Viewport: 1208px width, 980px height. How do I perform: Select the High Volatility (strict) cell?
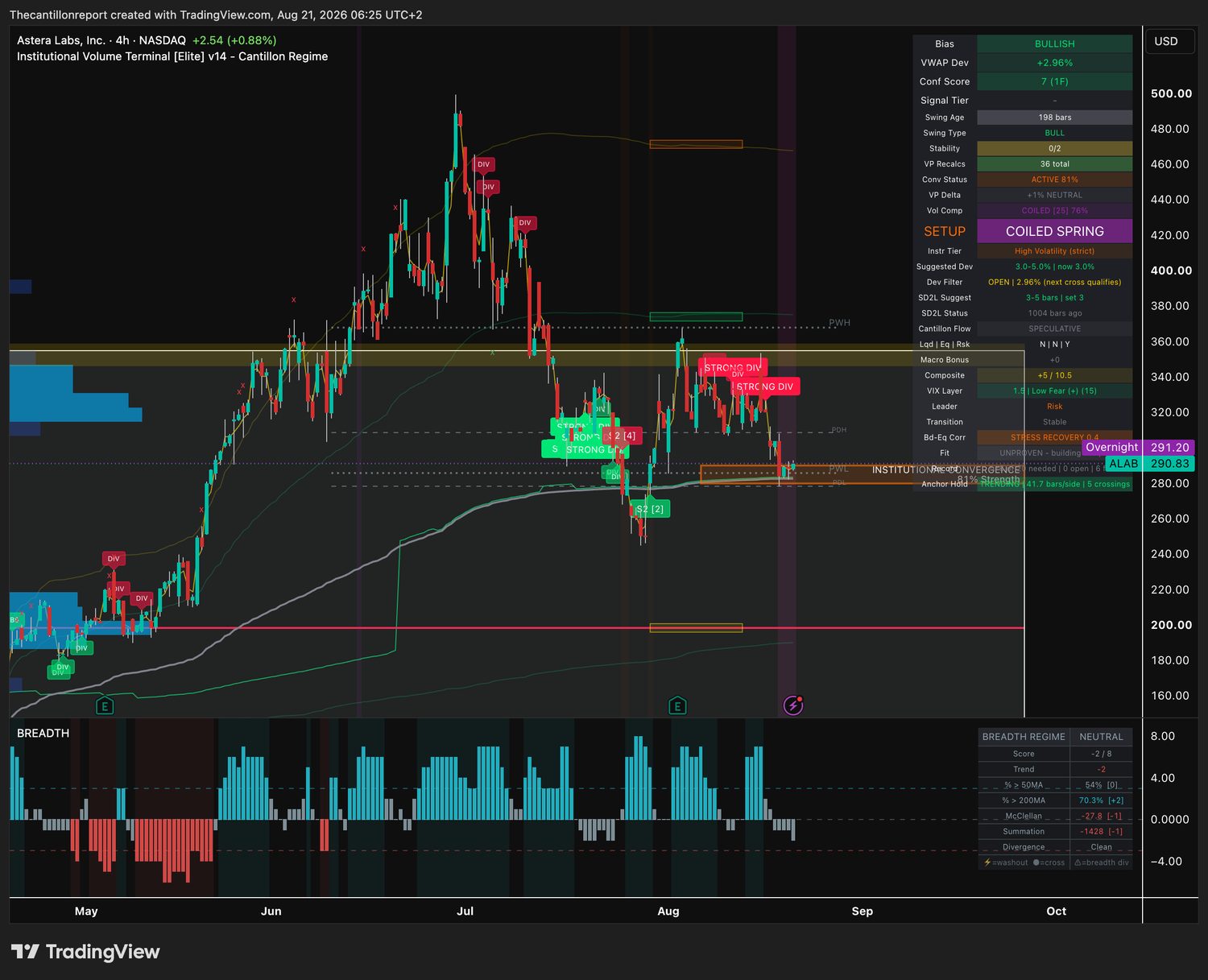1055,251
